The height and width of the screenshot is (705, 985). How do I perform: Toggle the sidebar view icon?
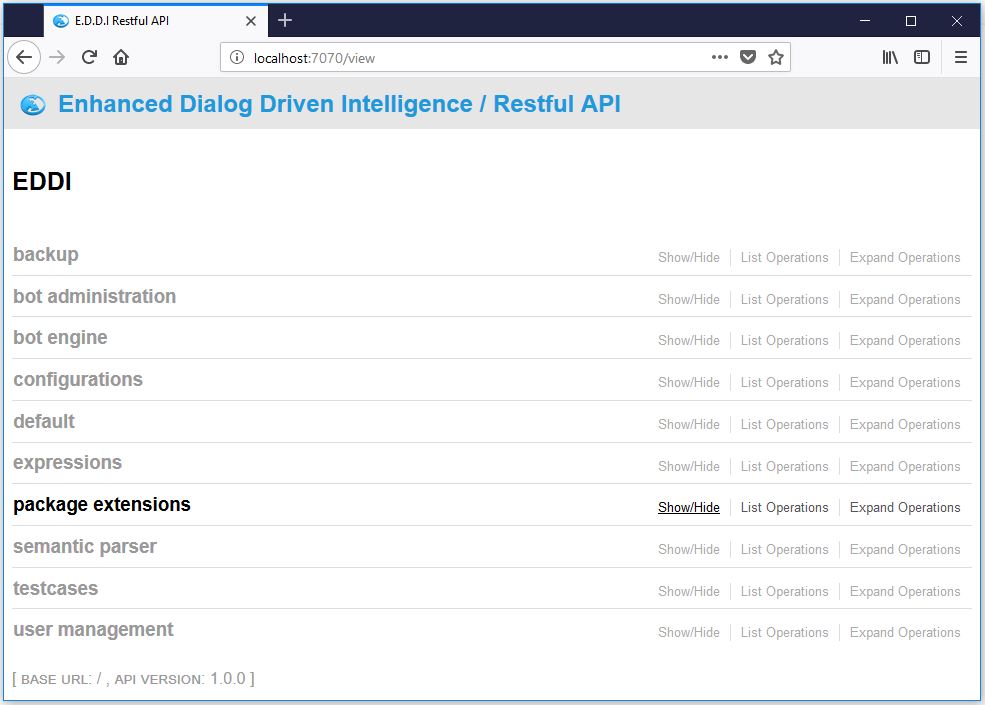coord(922,58)
